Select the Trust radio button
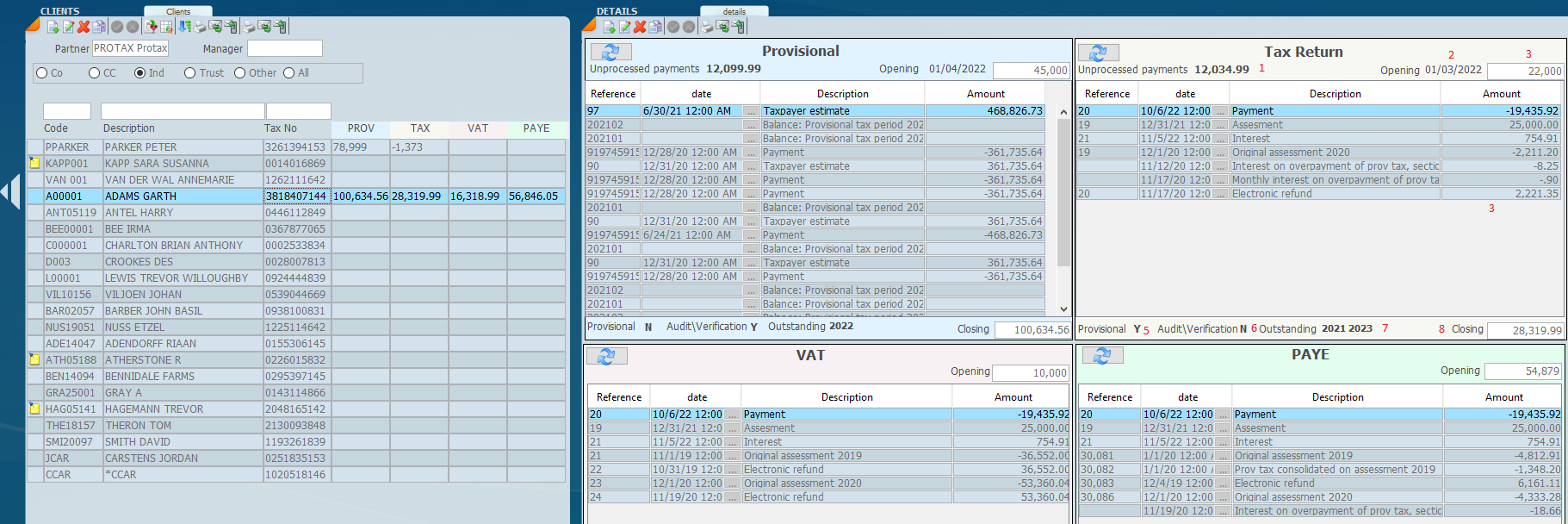This screenshot has height=524, width=1568. click(x=190, y=73)
